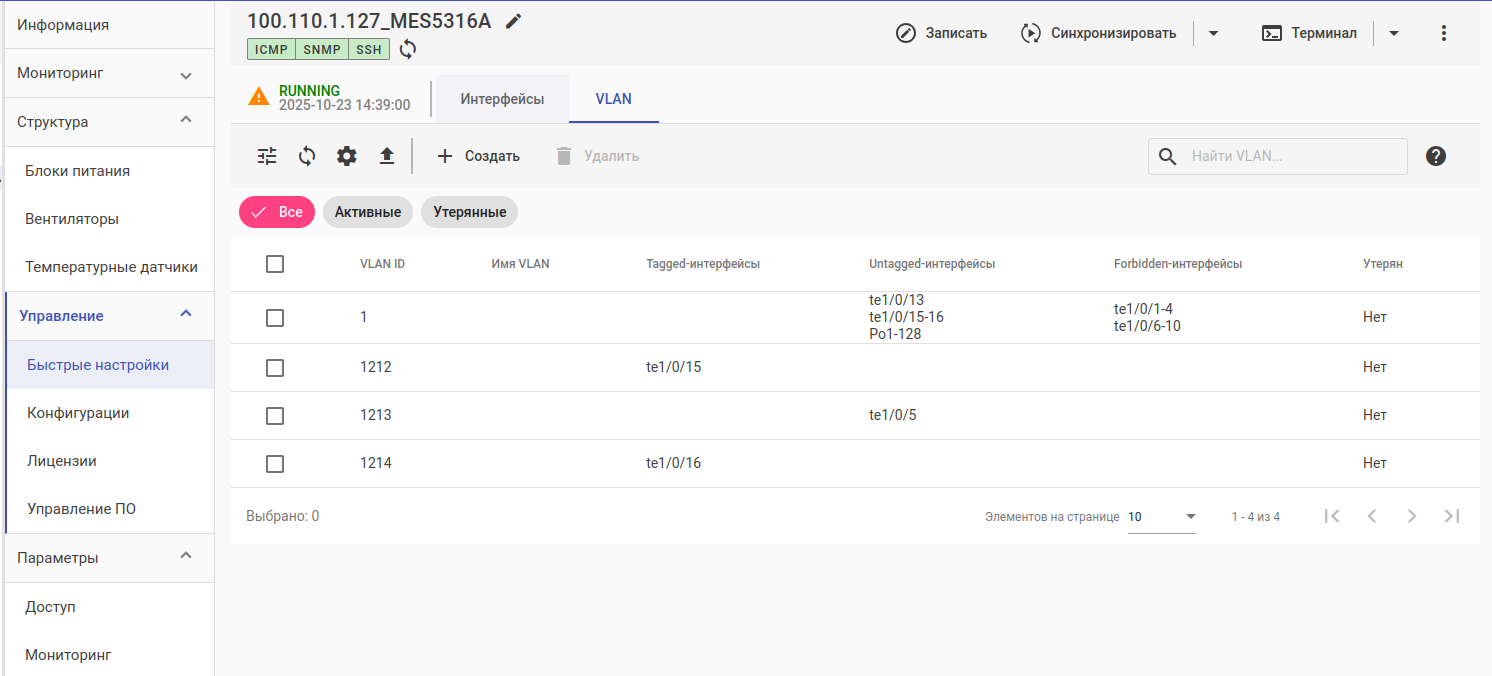Refresh the VLAN table
1492x676 pixels.
[307, 156]
